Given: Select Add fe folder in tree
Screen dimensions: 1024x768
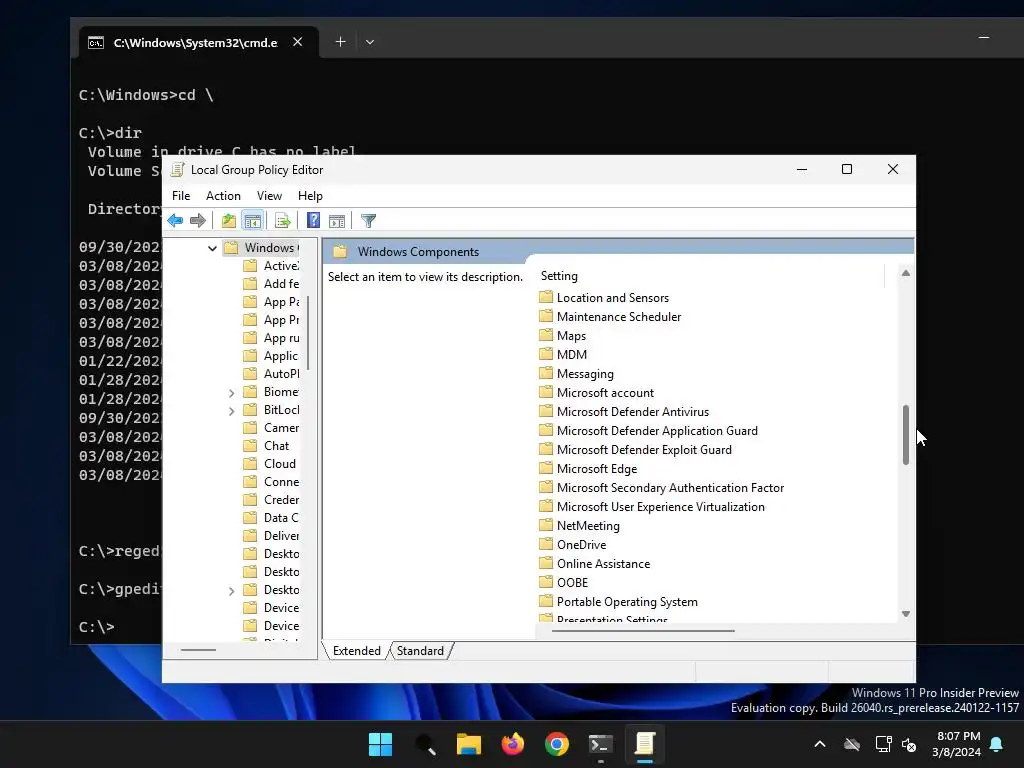Looking at the screenshot, I should [271, 284].
